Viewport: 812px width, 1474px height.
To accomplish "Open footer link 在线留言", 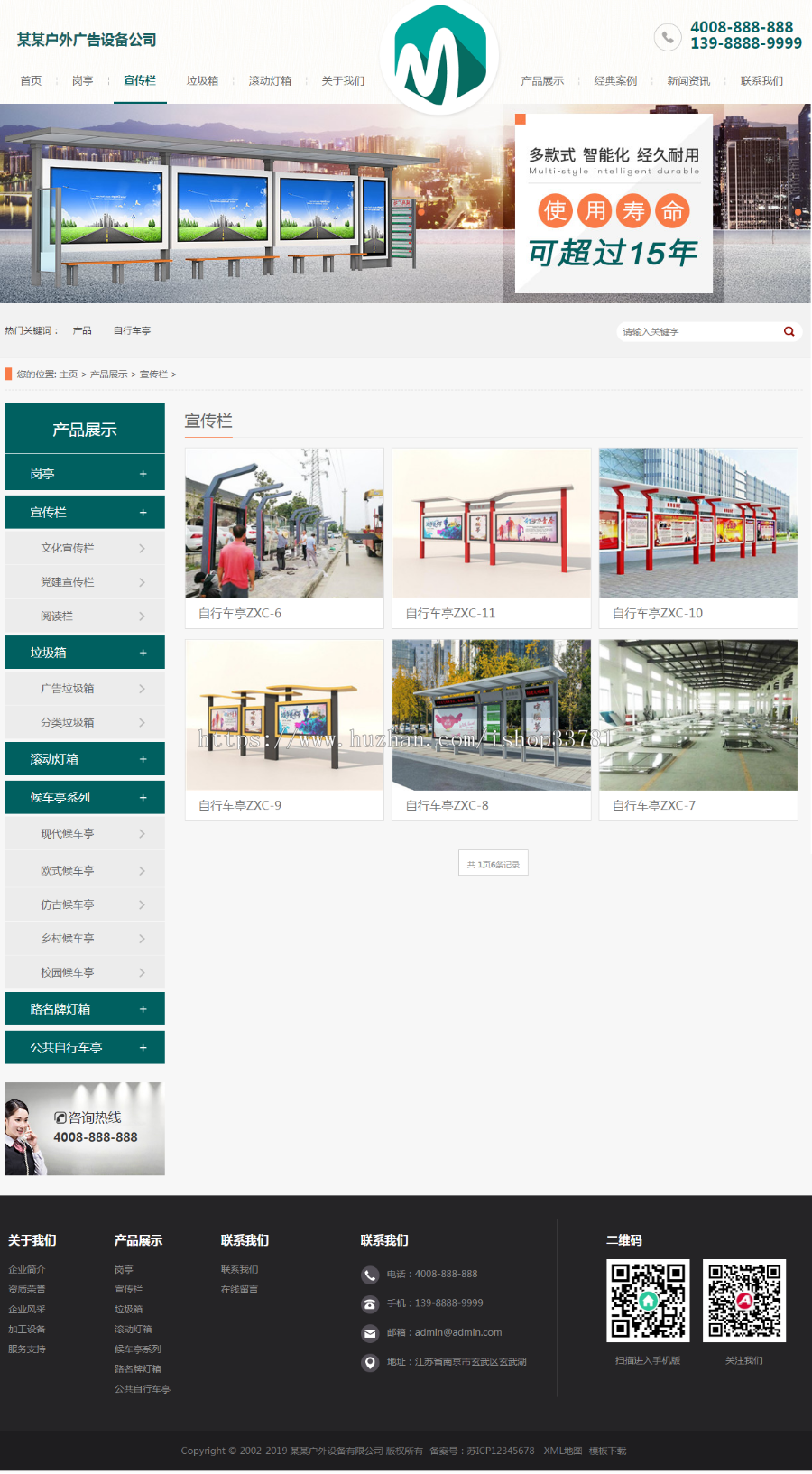I will click(239, 1289).
